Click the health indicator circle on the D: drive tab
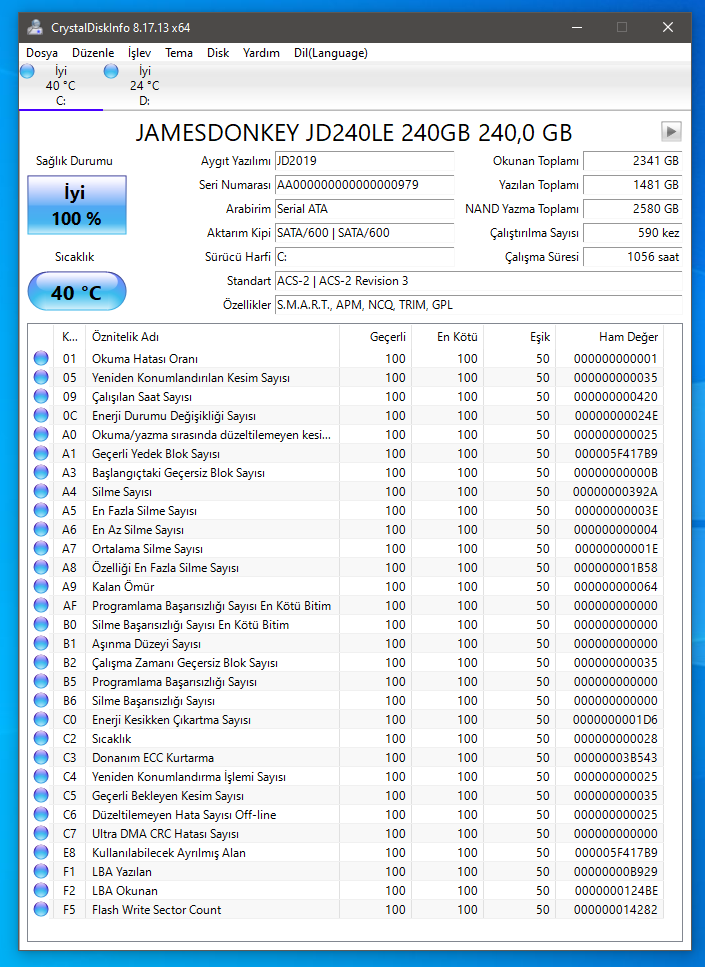This screenshot has height=967, width=705. coord(111,71)
